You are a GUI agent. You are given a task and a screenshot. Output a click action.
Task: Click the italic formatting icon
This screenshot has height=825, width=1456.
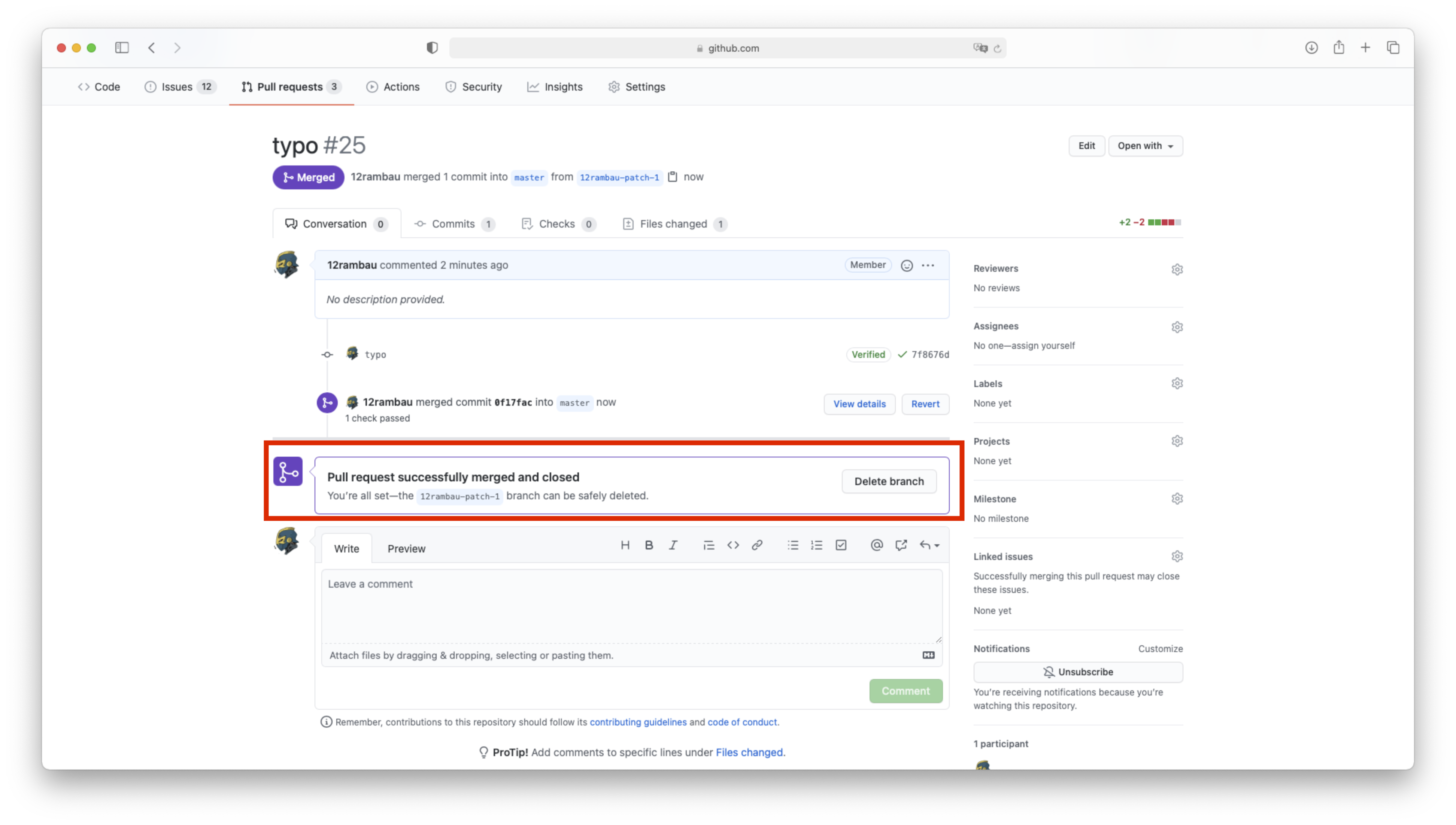[673, 545]
